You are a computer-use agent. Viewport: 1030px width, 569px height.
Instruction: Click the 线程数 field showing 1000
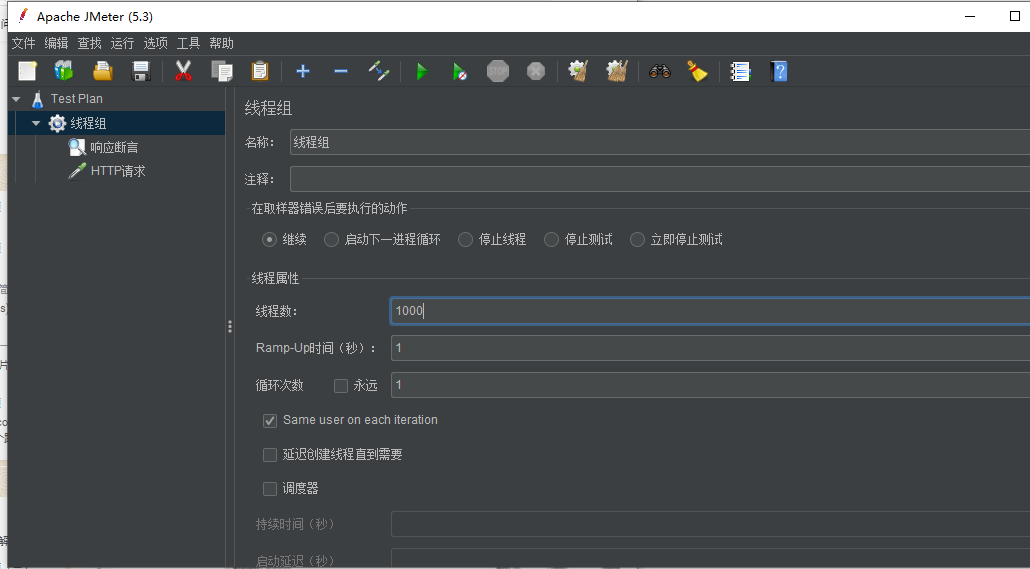710,311
